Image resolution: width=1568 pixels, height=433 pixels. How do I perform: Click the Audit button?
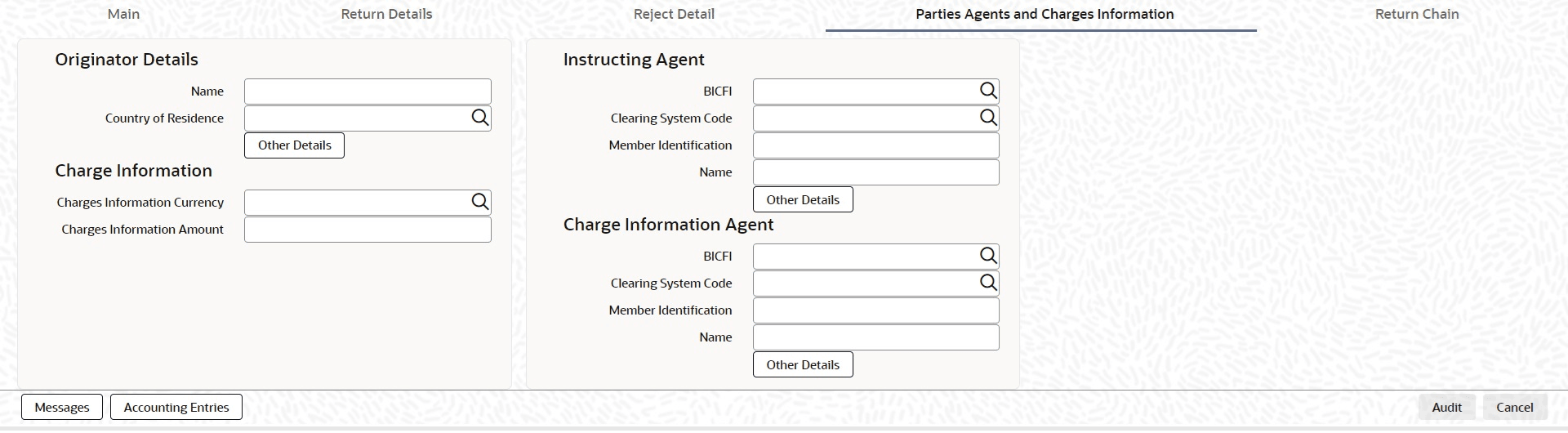(x=1446, y=407)
